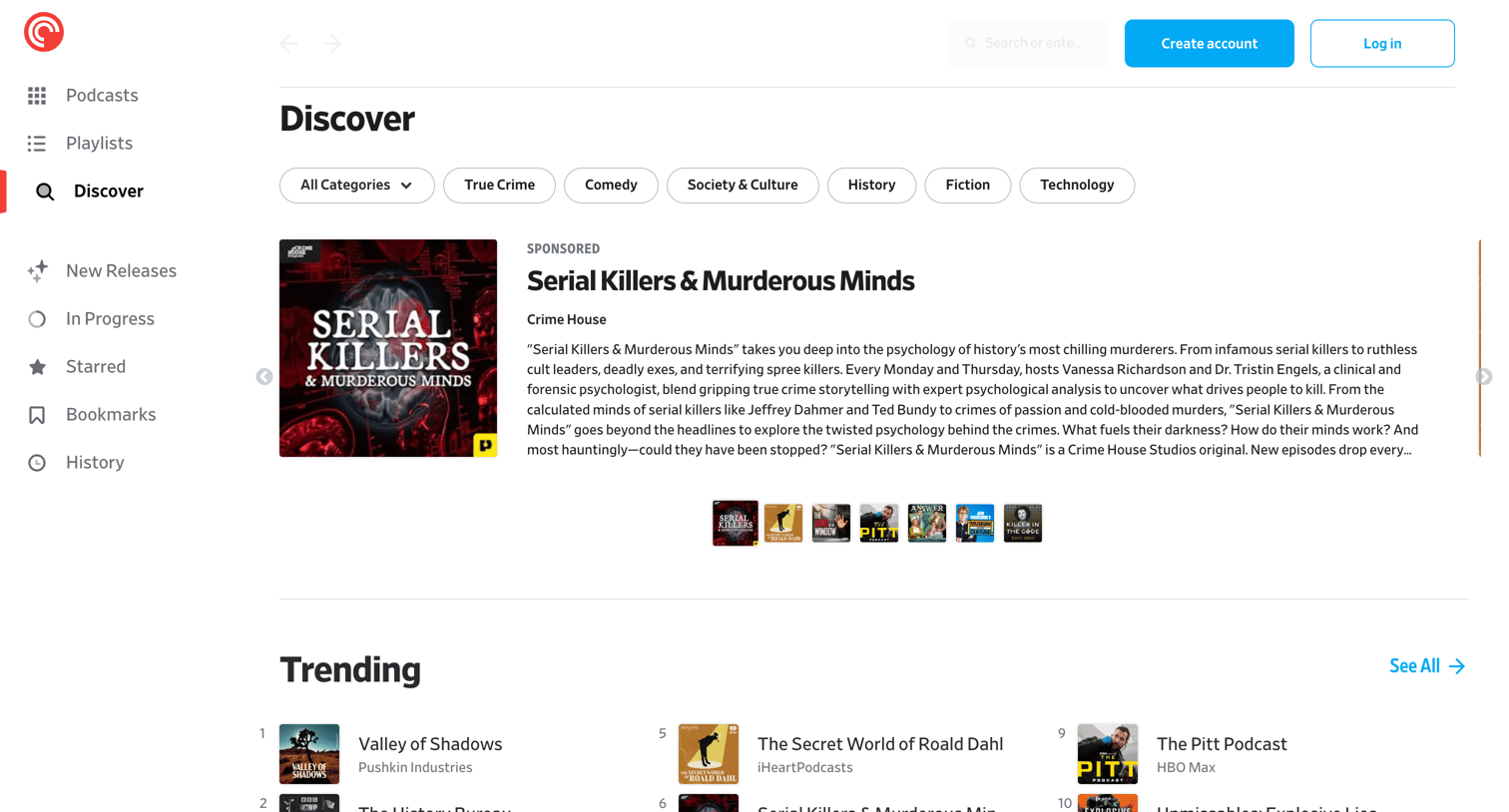The height and width of the screenshot is (812, 1509).
Task: Show next featured podcast in carousel
Action: click(1484, 376)
